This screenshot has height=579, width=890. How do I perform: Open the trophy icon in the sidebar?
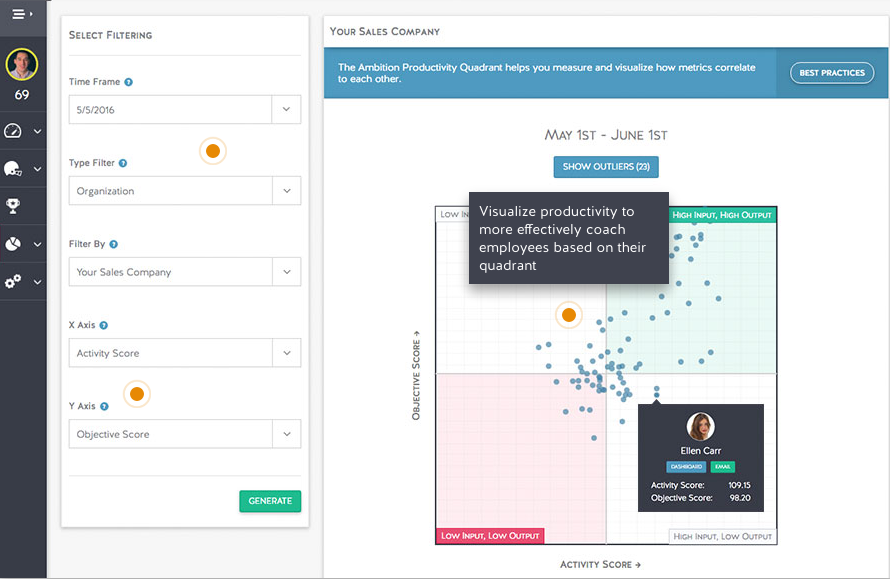coord(14,206)
